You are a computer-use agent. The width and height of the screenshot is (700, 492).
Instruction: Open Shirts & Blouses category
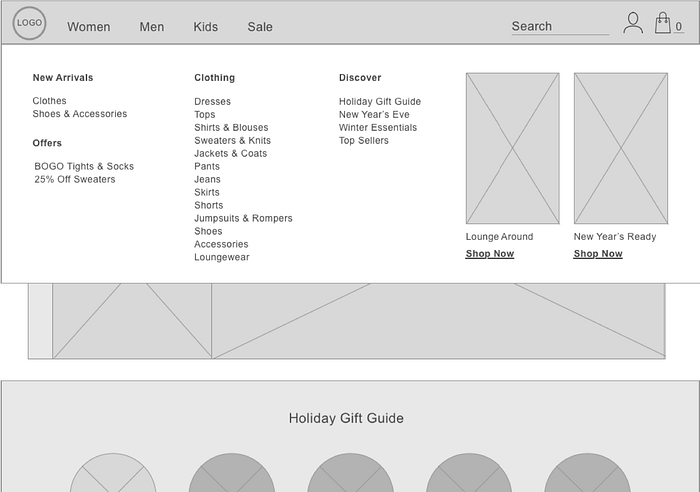(x=231, y=128)
